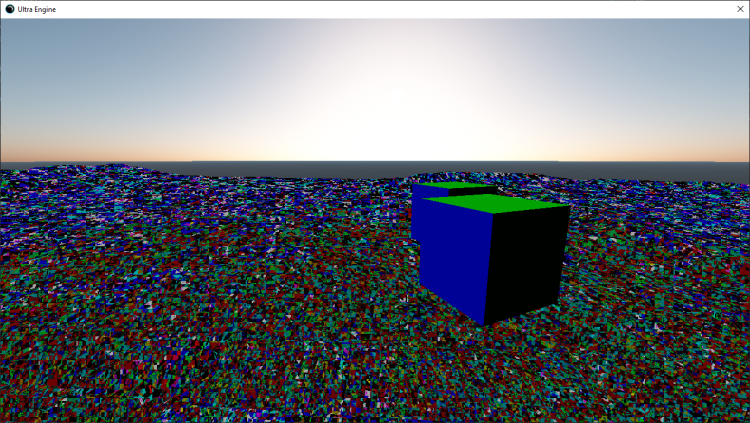Click the "Ultra Engine" title text
This screenshot has width=750, height=423.
37,10
